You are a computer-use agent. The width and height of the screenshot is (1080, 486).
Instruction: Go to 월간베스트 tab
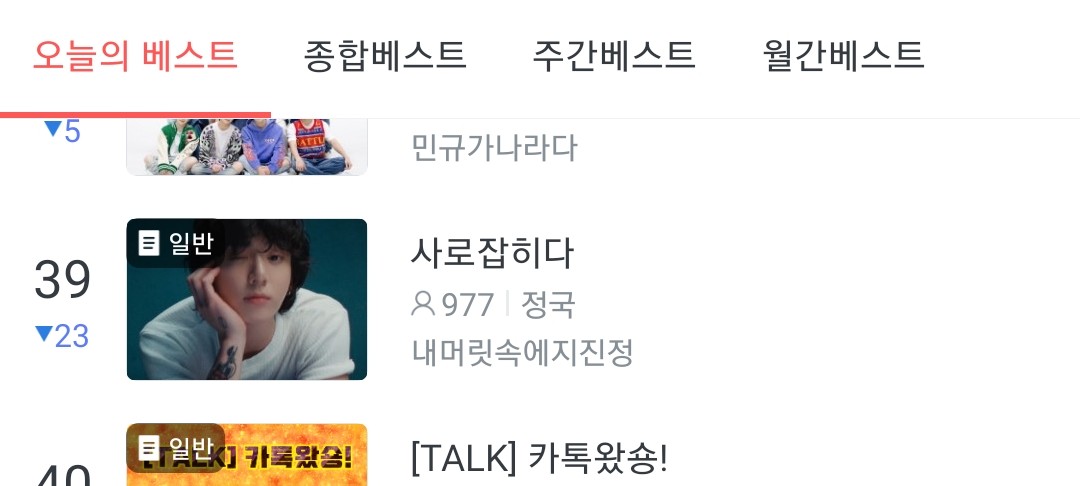point(843,56)
